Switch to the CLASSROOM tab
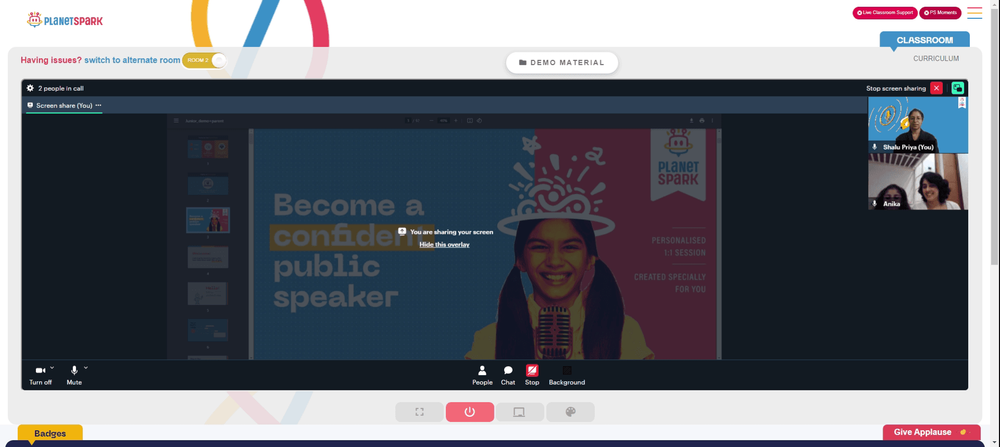This screenshot has height=447, width=1000. (x=924, y=40)
